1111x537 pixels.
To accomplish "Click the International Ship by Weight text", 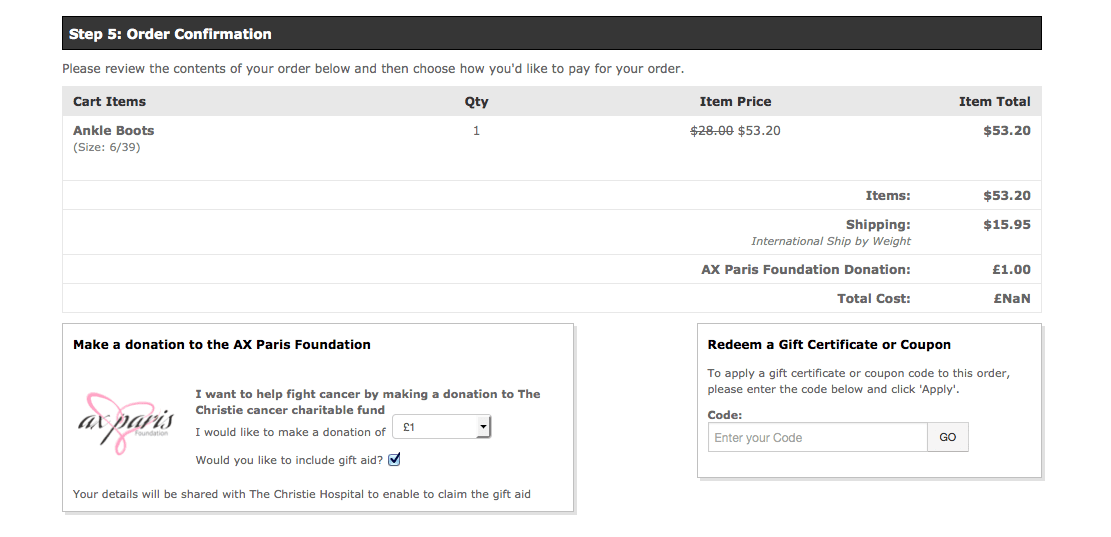I will click(x=830, y=241).
